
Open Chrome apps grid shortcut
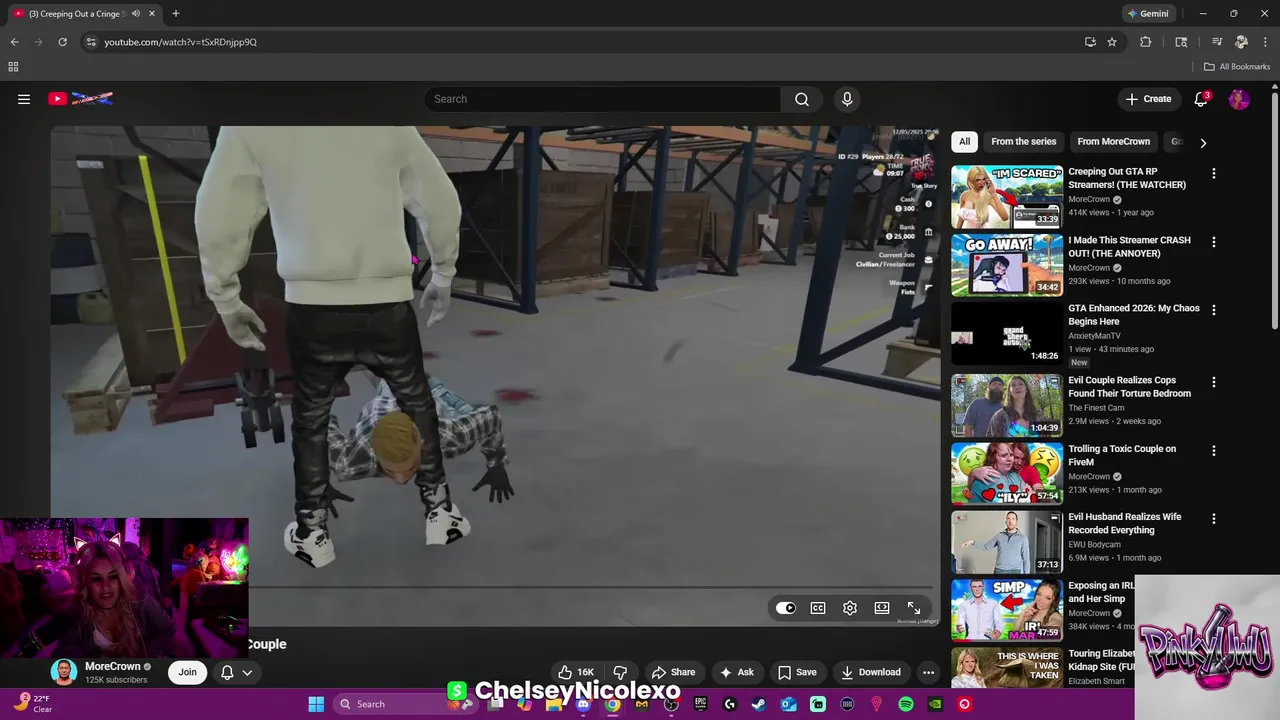click(13, 67)
